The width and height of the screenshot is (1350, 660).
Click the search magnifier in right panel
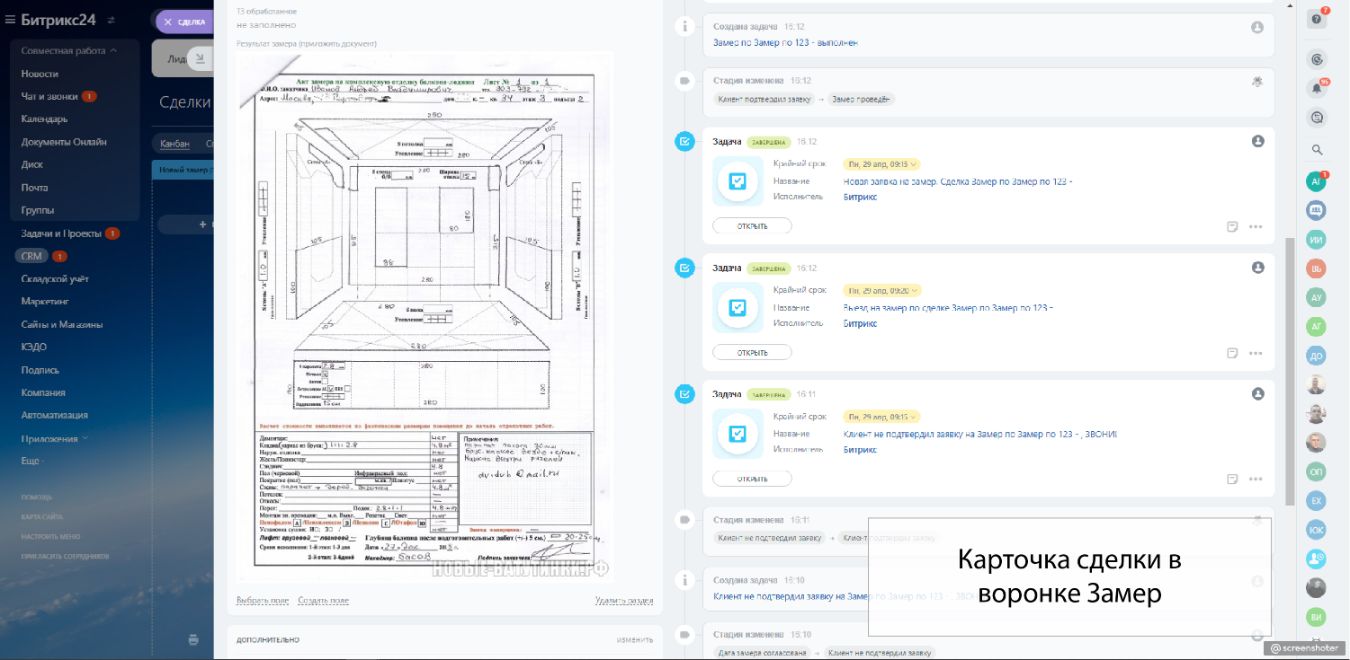pos(1317,150)
